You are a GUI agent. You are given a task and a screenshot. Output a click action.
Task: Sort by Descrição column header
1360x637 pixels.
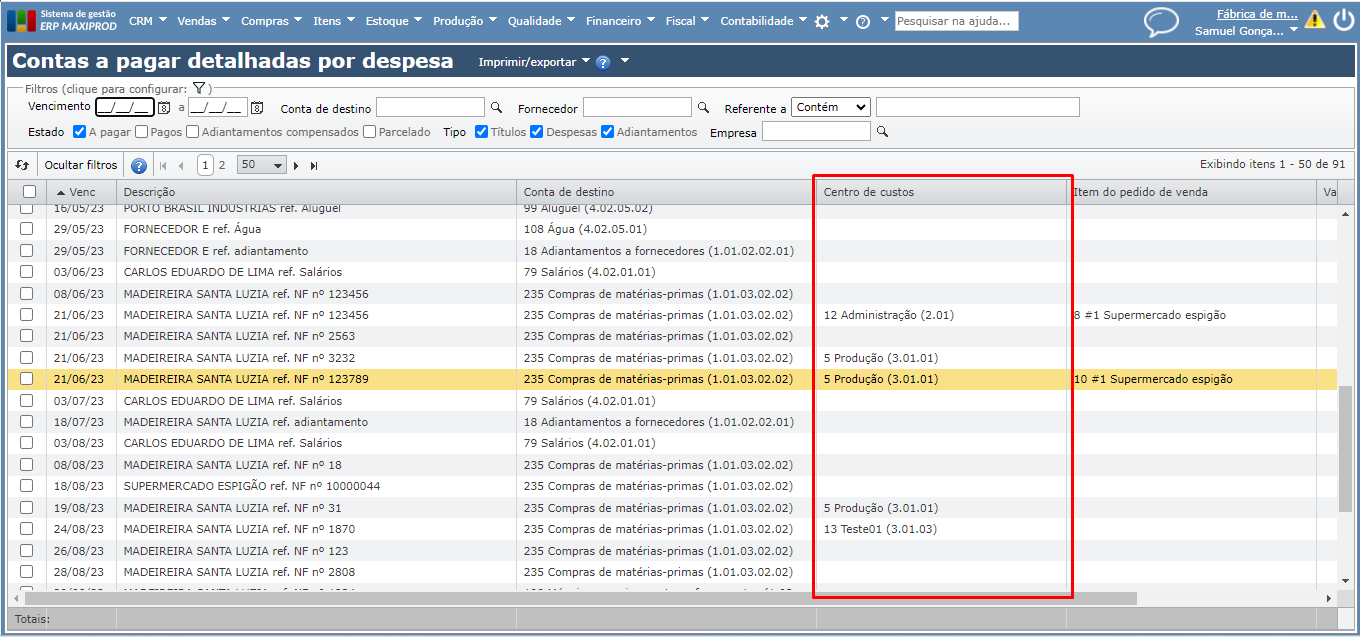pyautogui.click(x=316, y=192)
